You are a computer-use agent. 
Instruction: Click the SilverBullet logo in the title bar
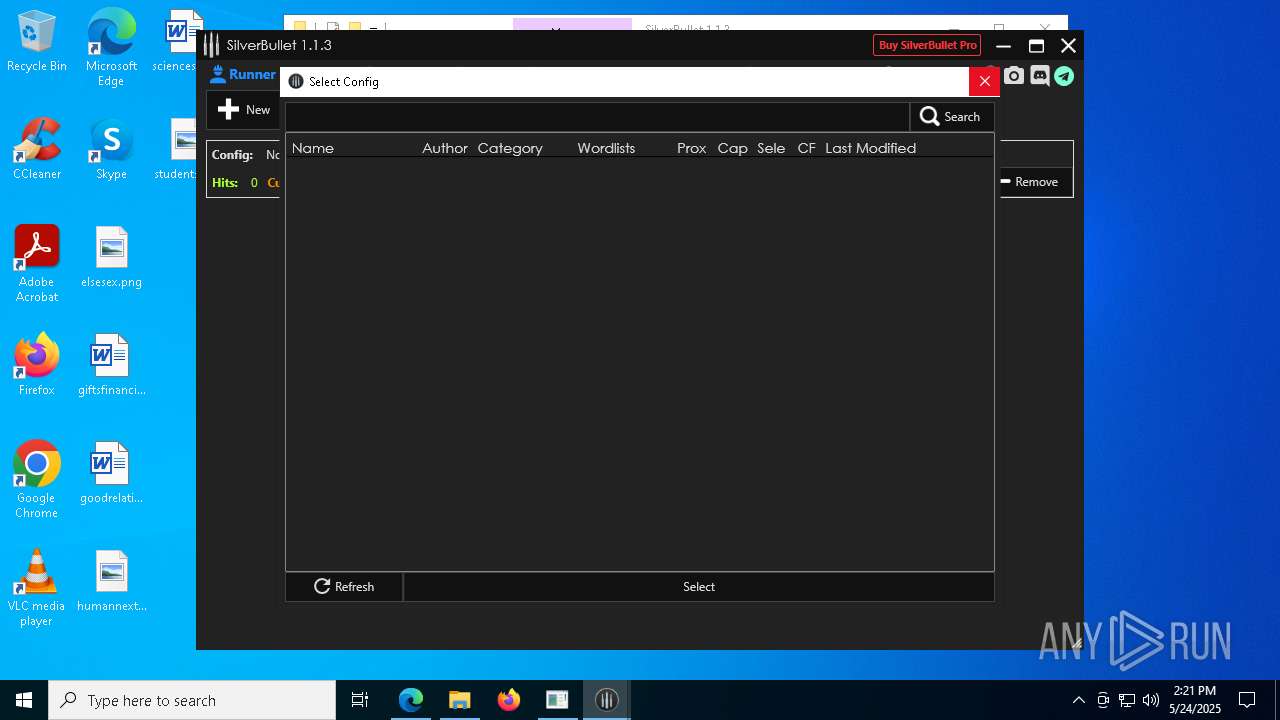click(211, 45)
